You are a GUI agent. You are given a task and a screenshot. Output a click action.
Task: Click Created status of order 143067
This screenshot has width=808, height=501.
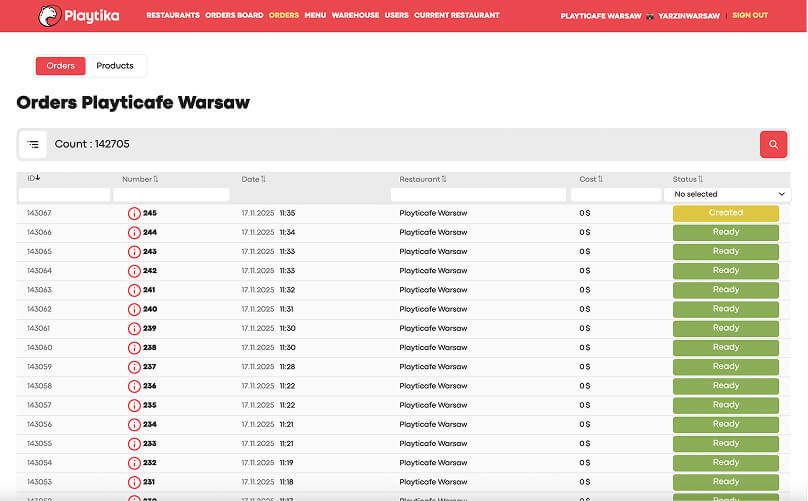[726, 213]
